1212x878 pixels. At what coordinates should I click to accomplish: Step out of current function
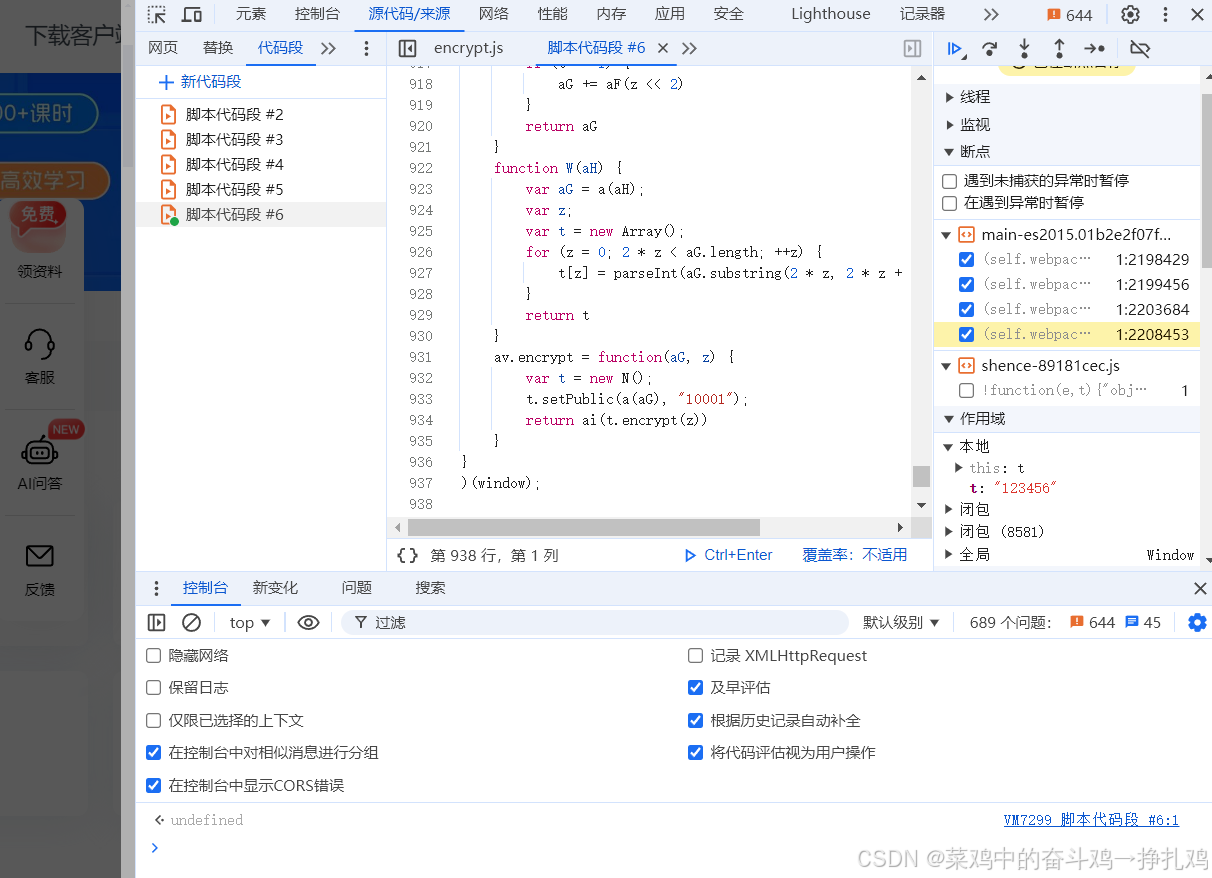[x=1059, y=48]
